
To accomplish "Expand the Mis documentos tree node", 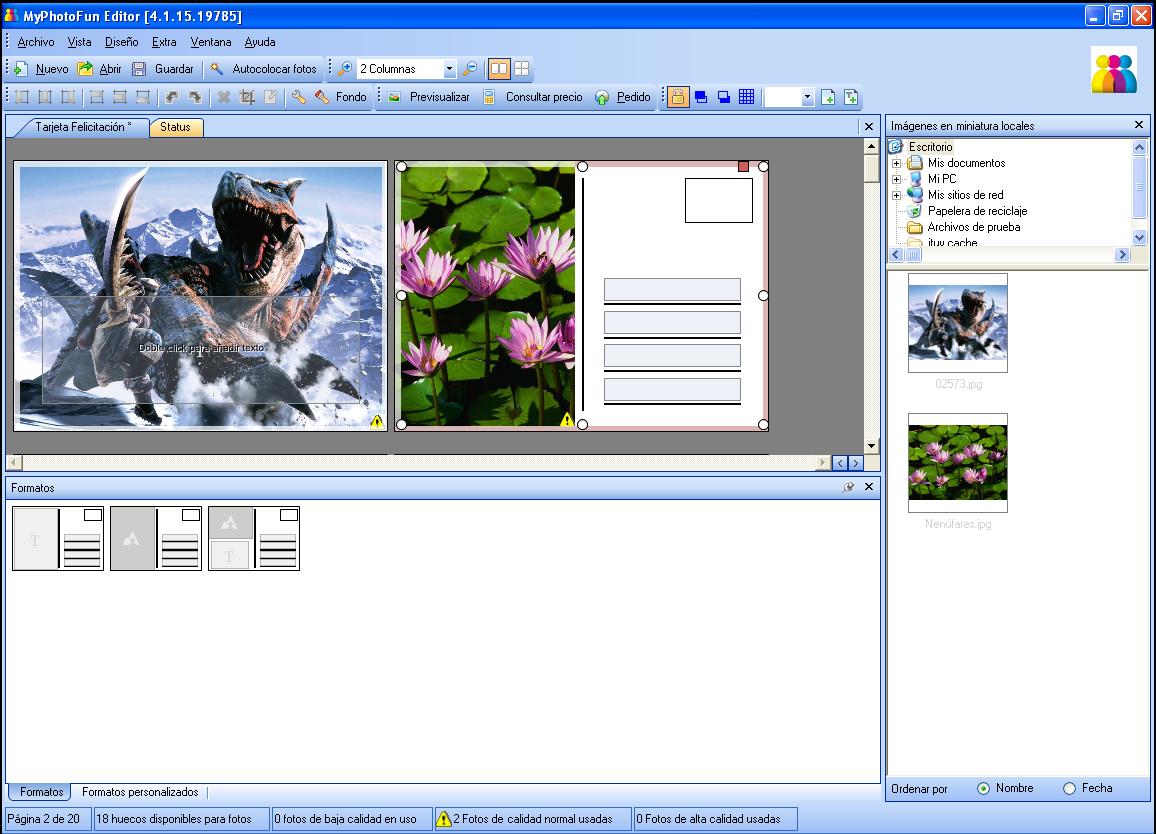I will (x=896, y=163).
